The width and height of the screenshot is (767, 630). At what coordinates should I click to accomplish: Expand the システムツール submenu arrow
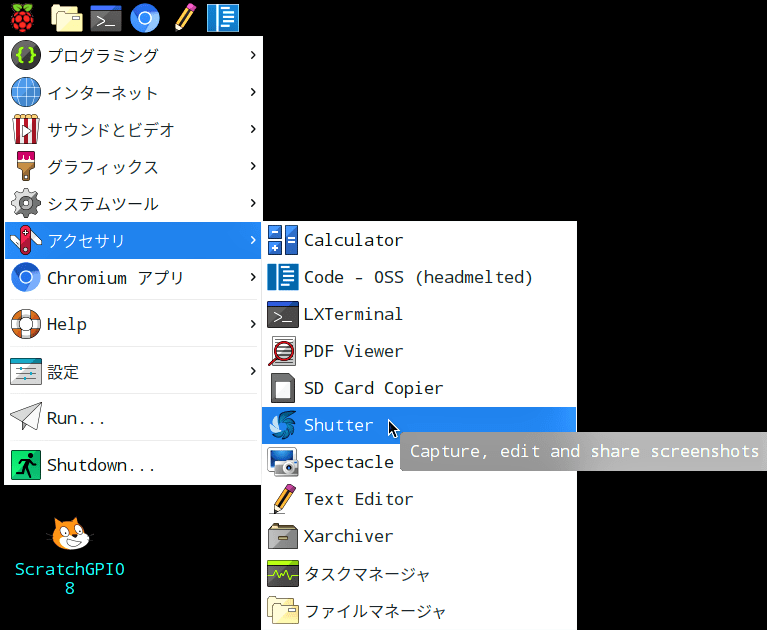click(252, 203)
